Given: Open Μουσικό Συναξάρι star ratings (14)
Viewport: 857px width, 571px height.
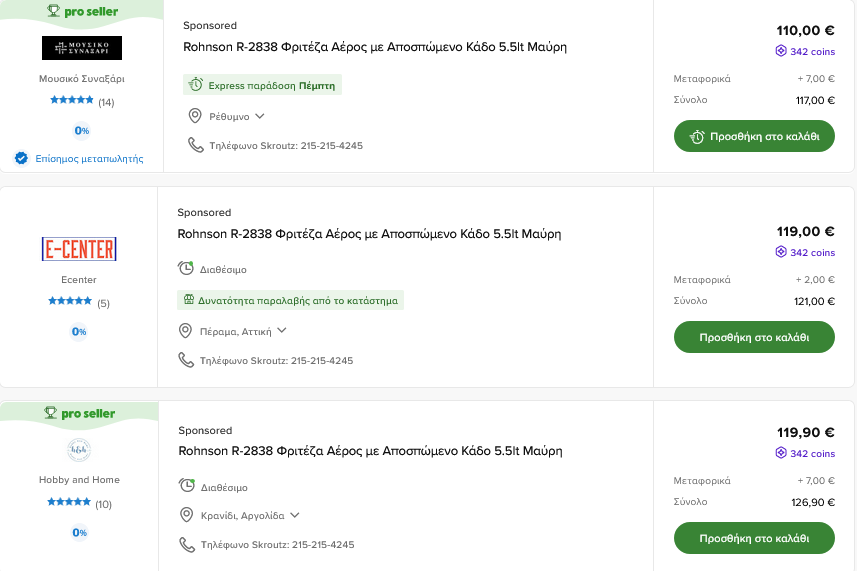Looking at the screenshot, I should point(82,102).
